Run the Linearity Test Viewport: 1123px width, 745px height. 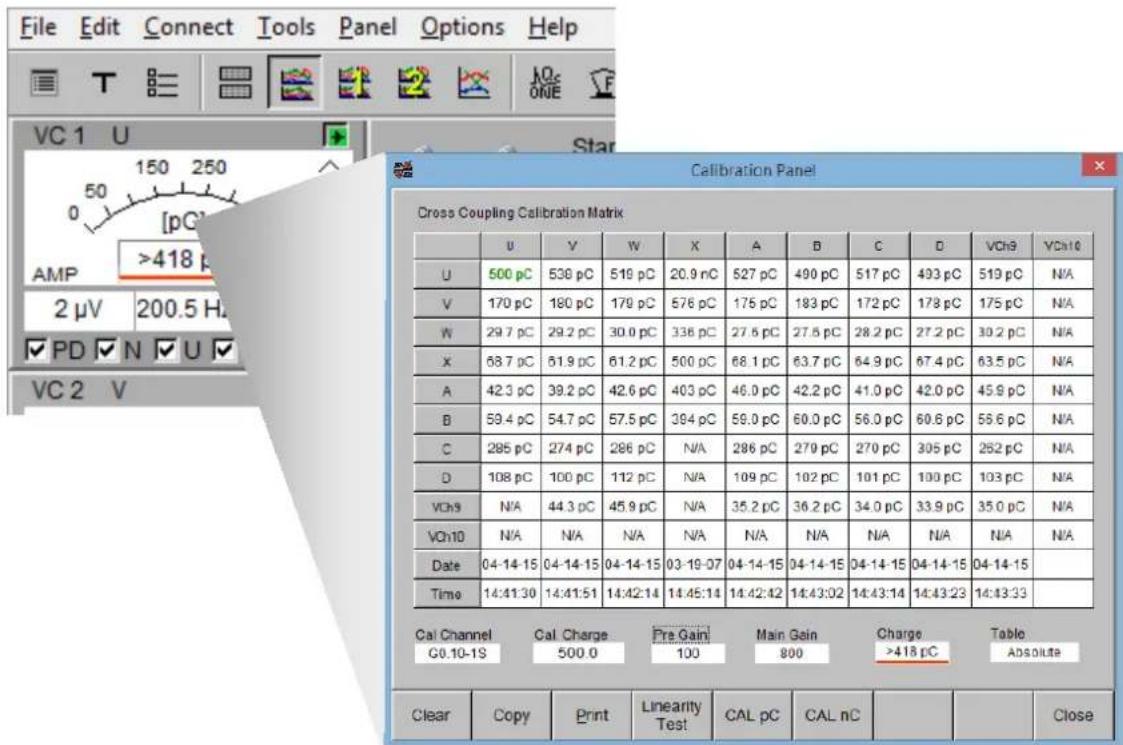coord(672,715)
